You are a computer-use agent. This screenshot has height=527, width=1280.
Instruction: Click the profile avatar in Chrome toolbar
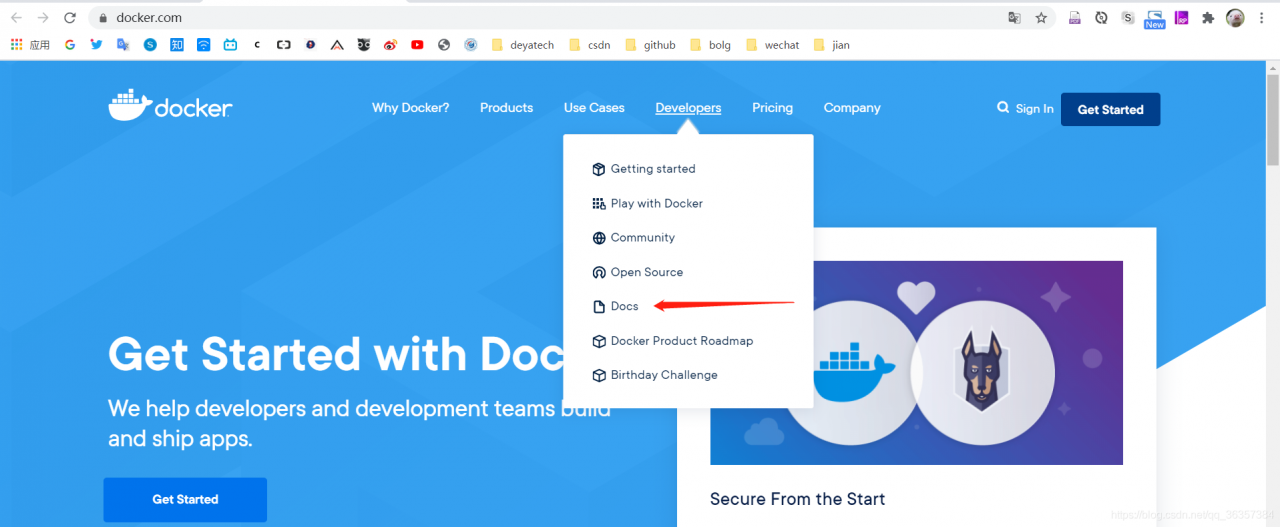(1235, 18)
